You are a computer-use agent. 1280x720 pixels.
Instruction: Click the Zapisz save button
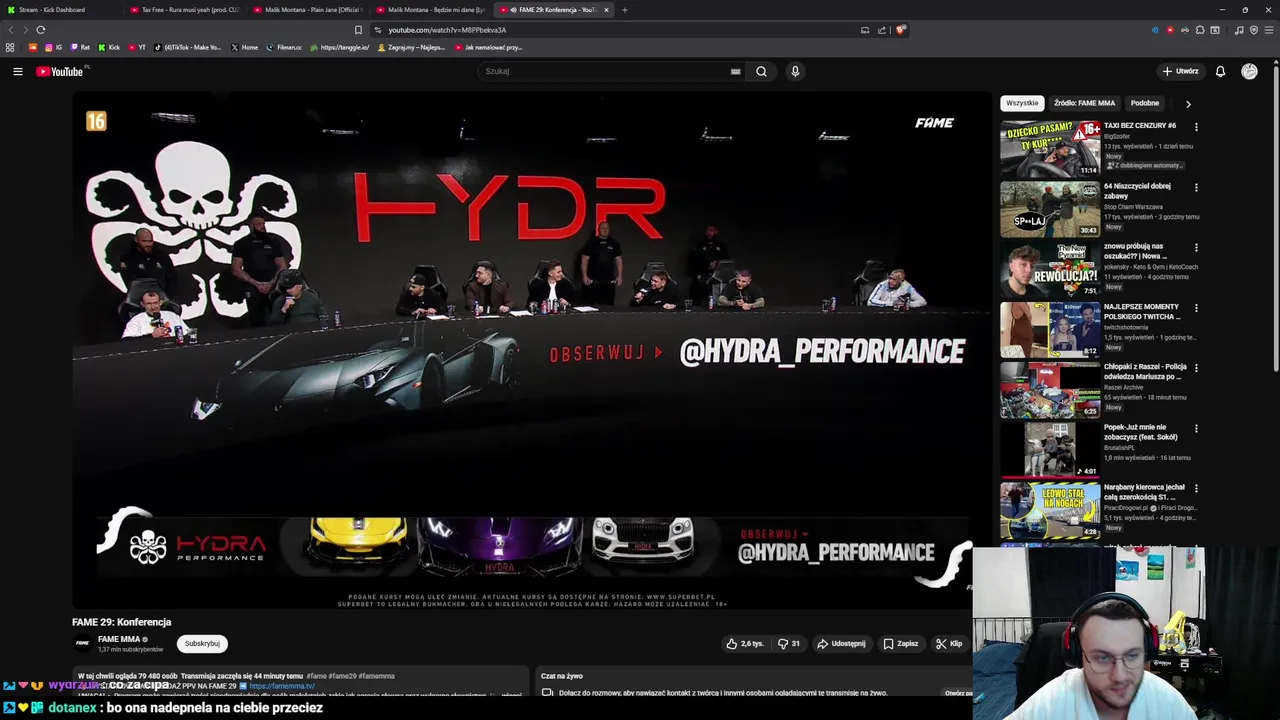pos(900,644)
